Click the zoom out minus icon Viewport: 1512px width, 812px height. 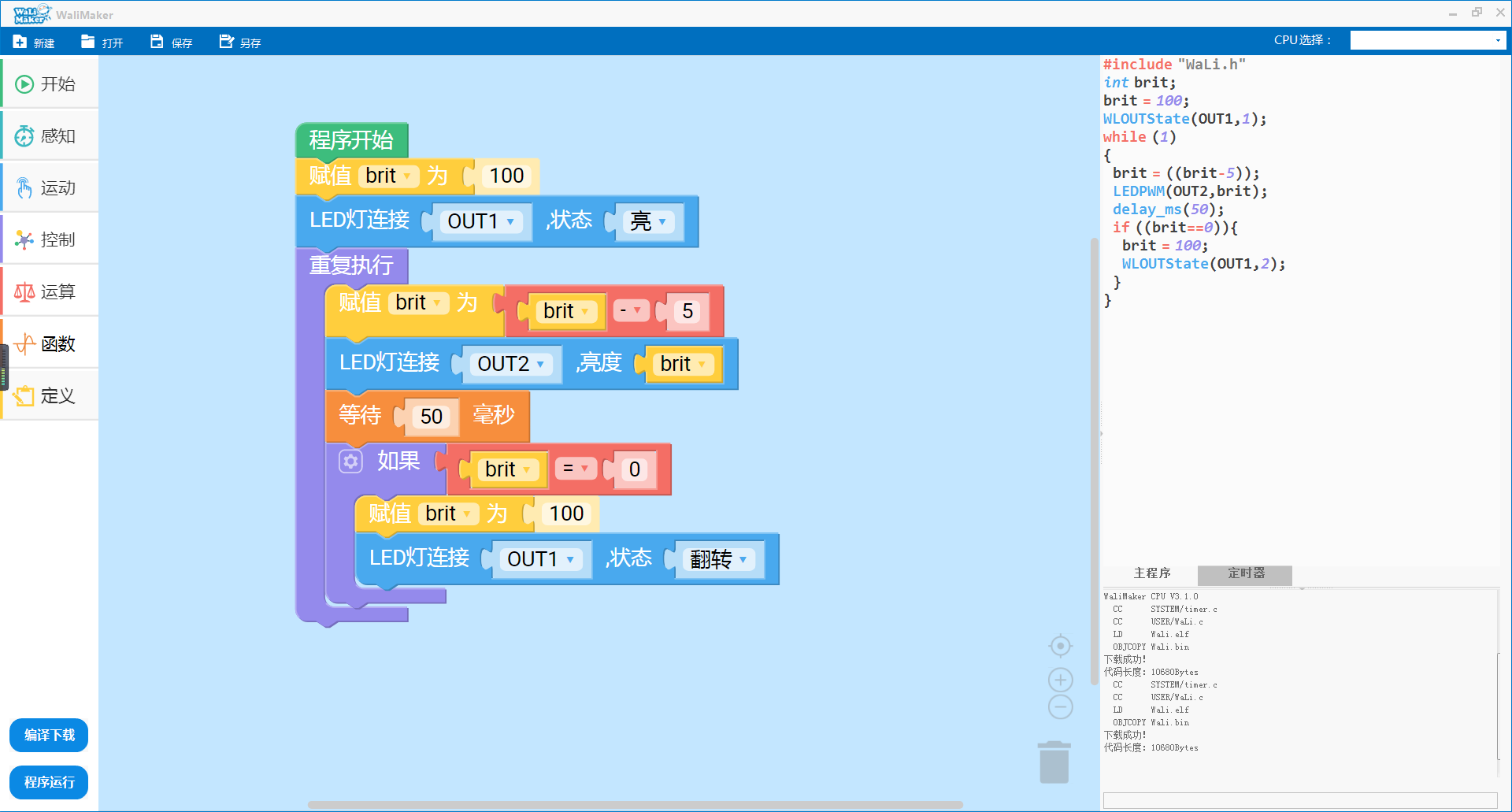coord(1061,707)
